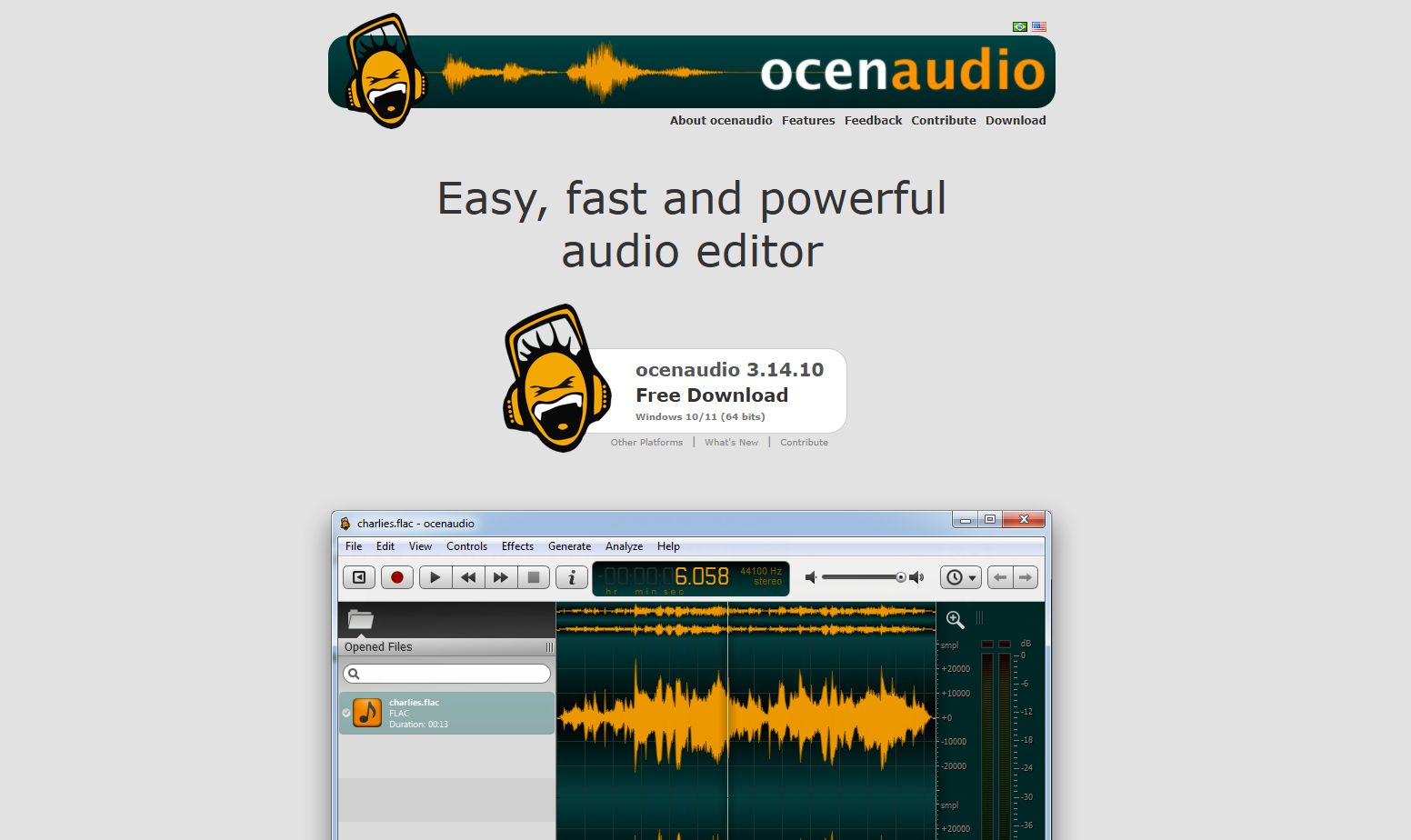Open the Effects menu
This screenshot has height=840, width=1411.
point(517,546)
